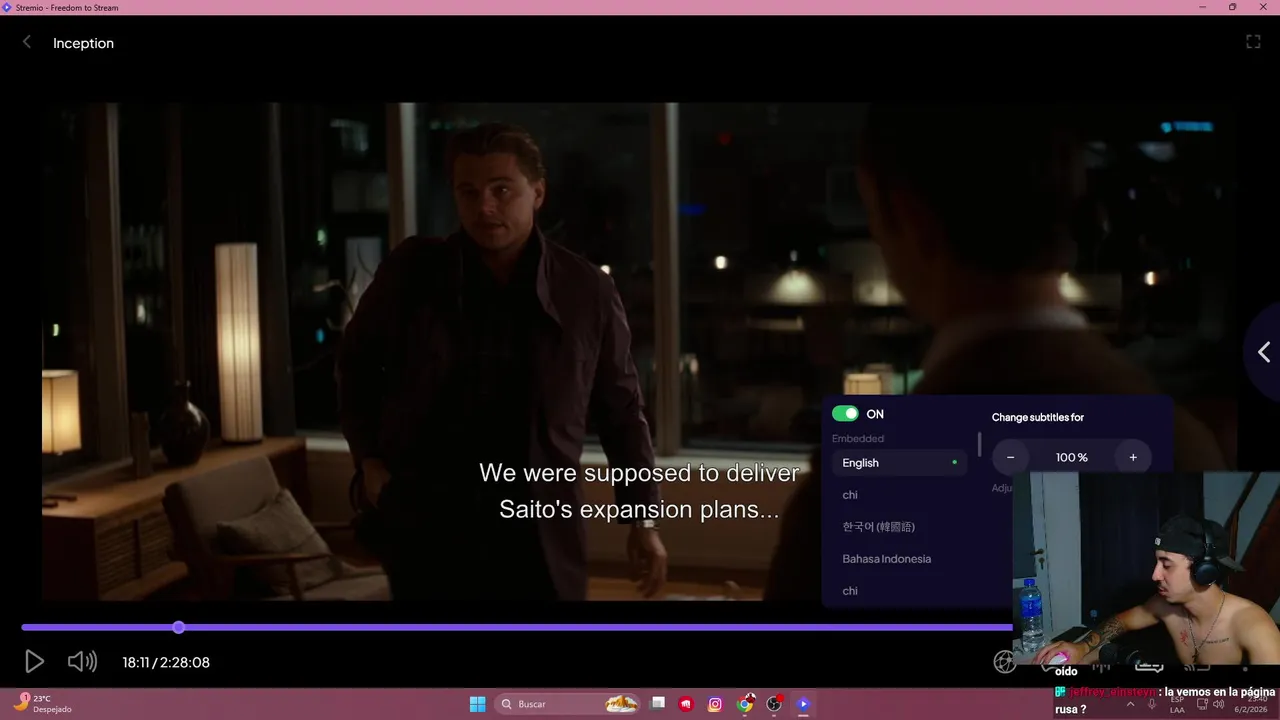This screenshot has width=1280, height=720.
Task: Show hidden system tray icons
Action: pos(1130,704)
